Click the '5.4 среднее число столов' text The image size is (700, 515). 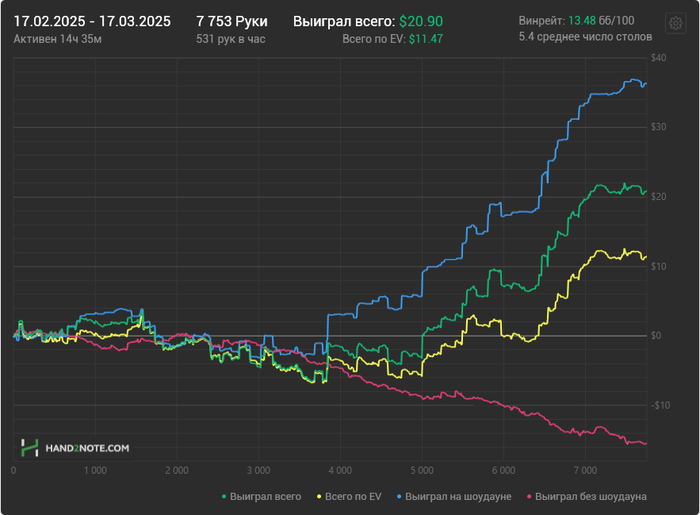pyautogui.click(x=585, y=37)
